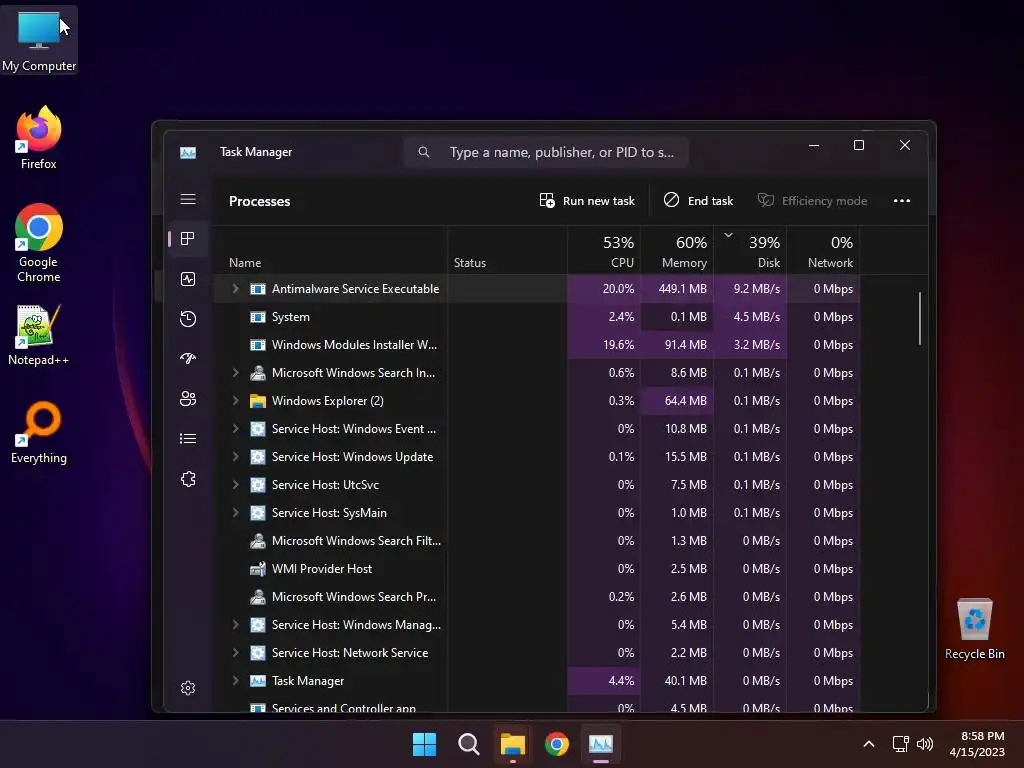The height and width of the screenshot is (768, 1024).
Task: Select the Recycle Bin desktop icon
Action: coord(974,629)
